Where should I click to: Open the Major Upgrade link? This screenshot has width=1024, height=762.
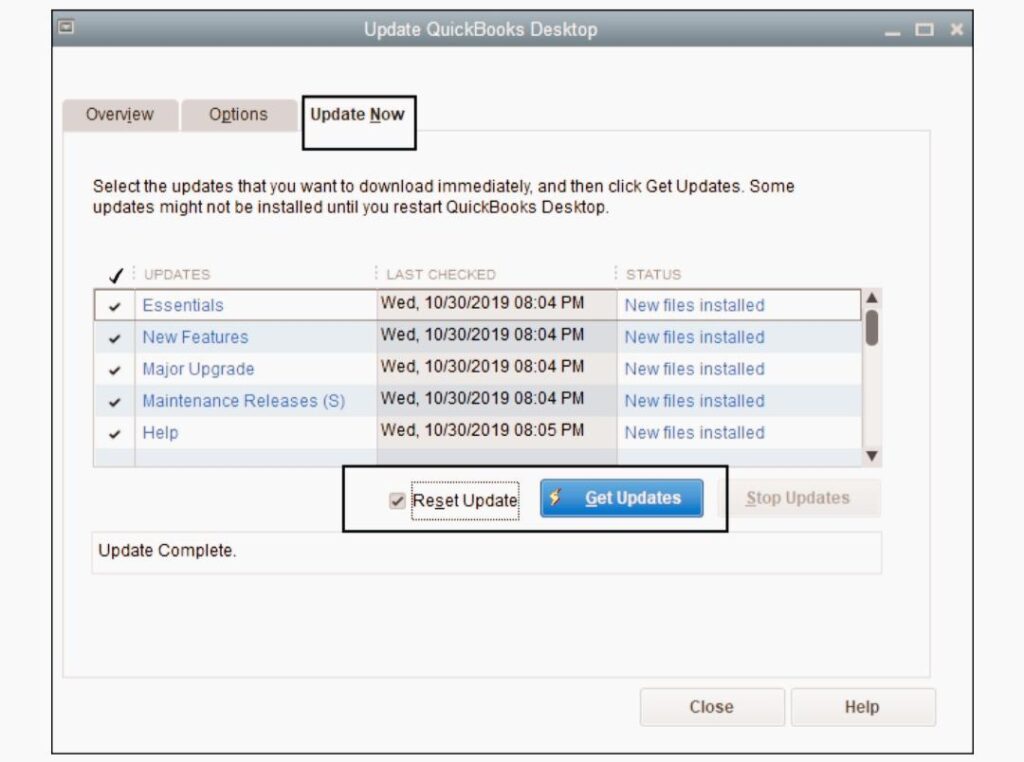click(x=198, y=369)
